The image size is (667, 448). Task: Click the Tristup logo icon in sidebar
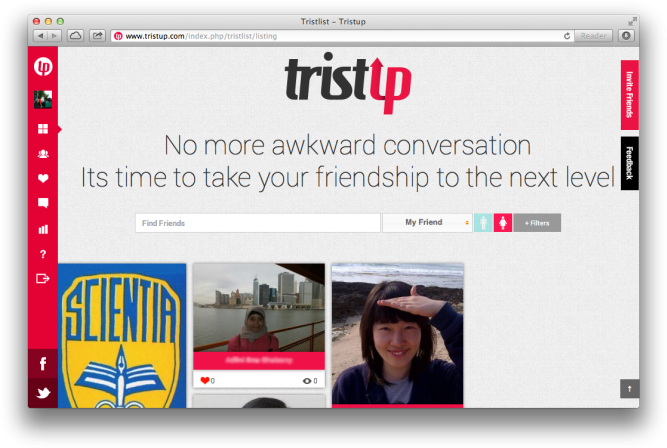pos(43,66)
